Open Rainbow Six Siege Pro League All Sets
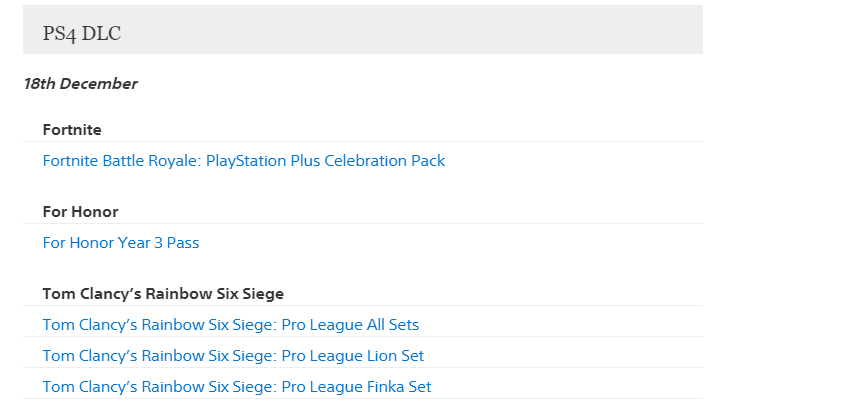The image size is (862, 401). [230, 325]
